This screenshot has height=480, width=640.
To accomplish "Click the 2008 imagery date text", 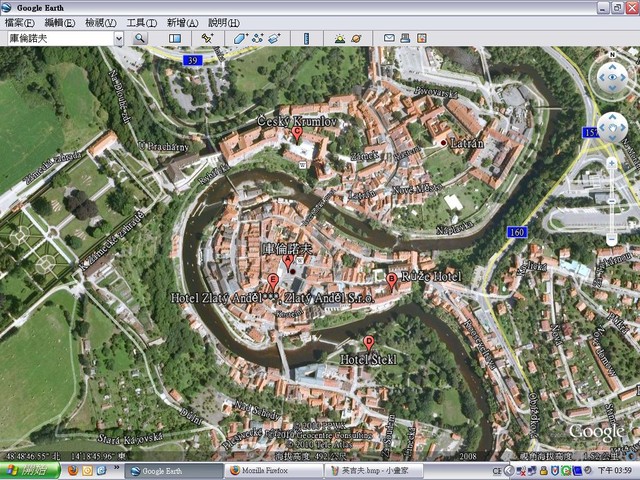I will [x=468, y=456].
